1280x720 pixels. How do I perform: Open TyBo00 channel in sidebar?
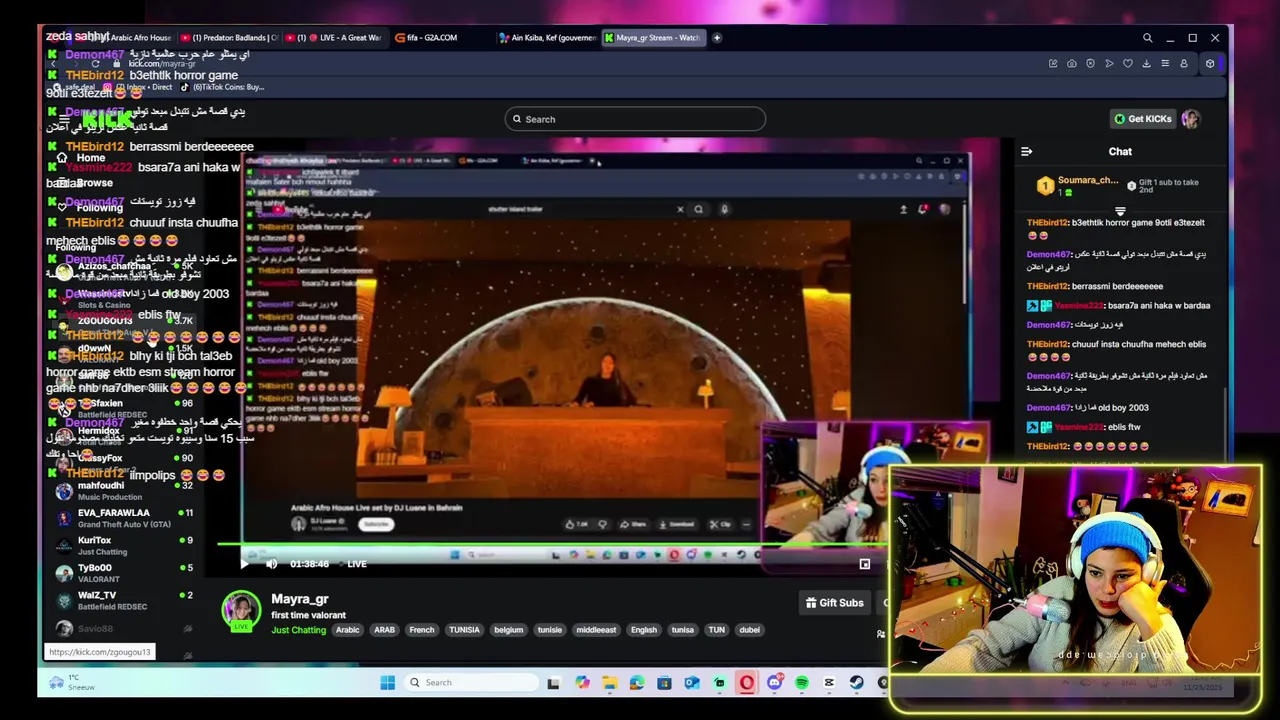point(123,573)
